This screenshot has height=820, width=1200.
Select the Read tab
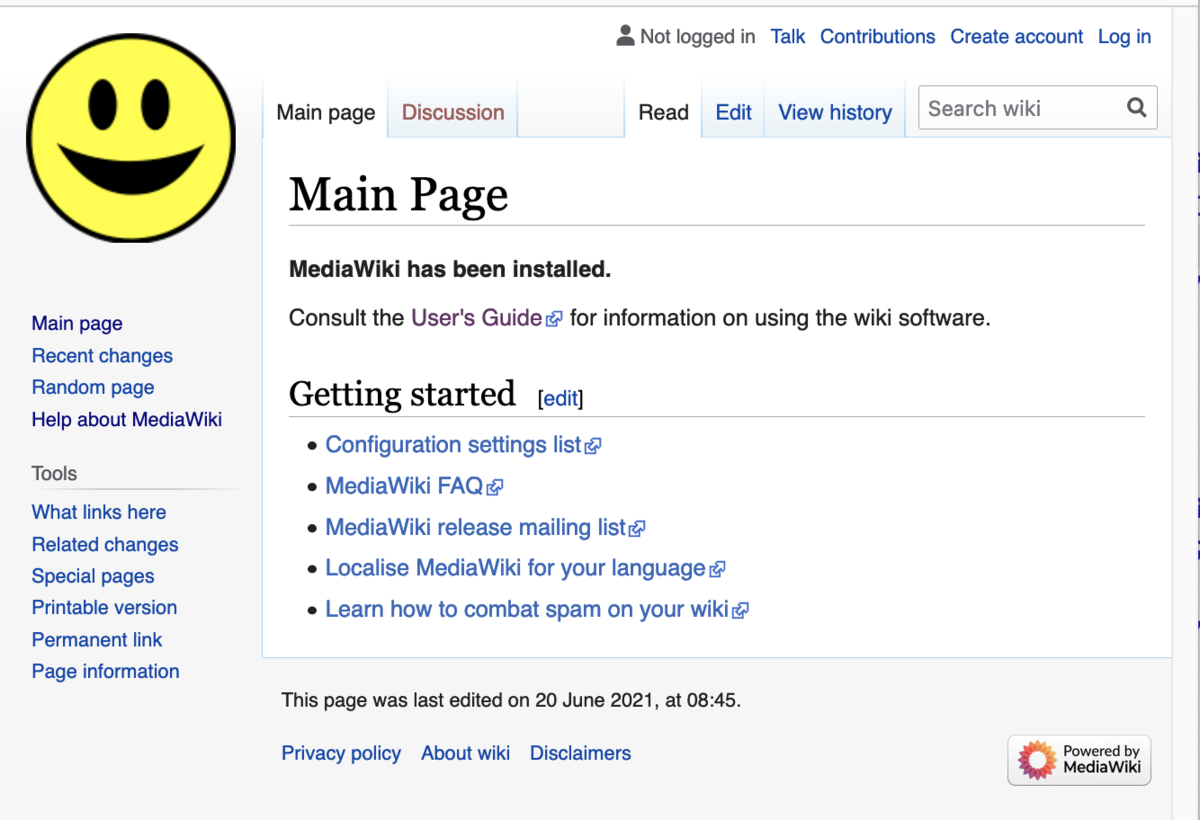[x=664, y=112]
